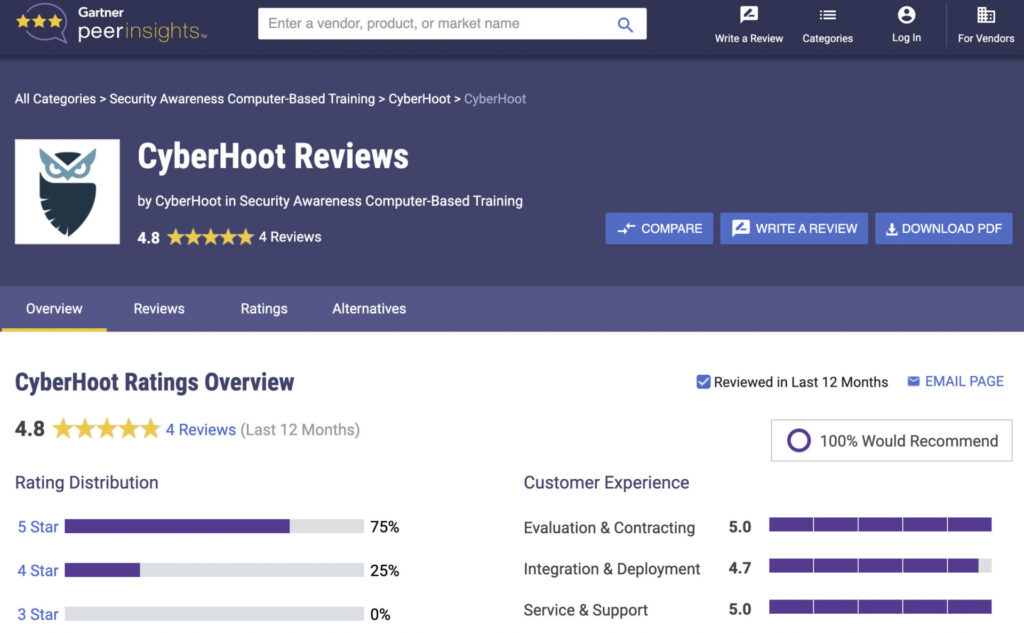Click the 5 Star rating filter
Viewport: 1024px width, 633px height.
38,527
